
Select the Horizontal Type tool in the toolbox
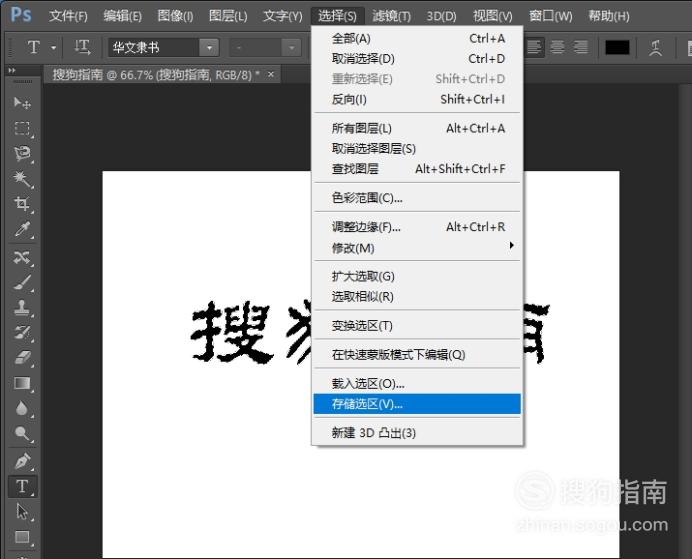click(x=22, y=487)
